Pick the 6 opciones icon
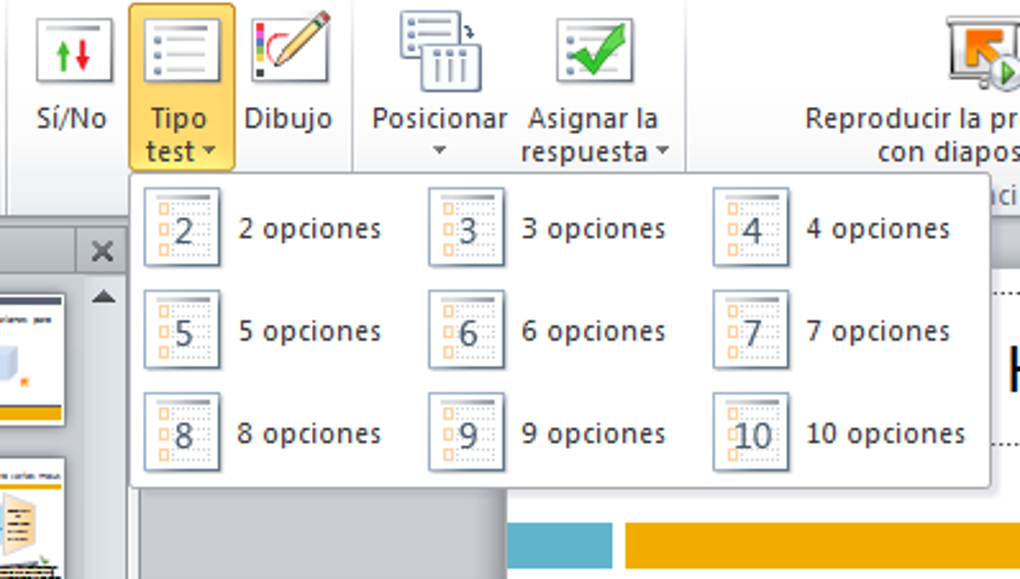The width and height of the screenshot is (1020, 579). coord(466,330)
